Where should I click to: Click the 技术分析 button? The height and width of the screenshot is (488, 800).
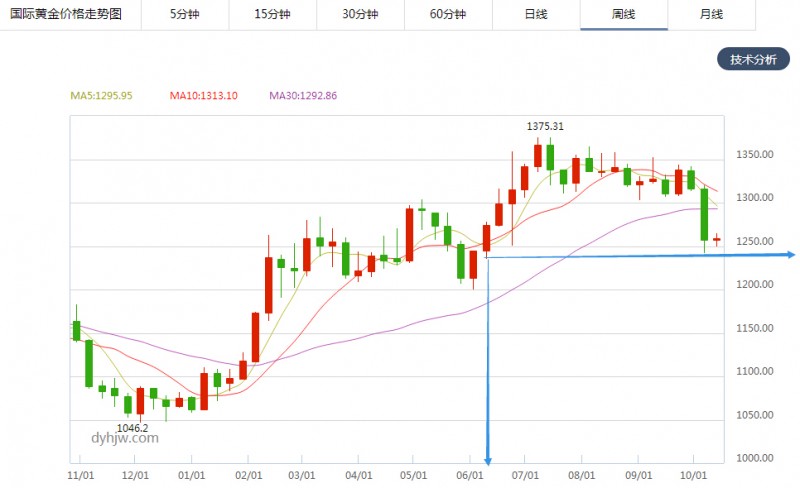pos(753,59)
